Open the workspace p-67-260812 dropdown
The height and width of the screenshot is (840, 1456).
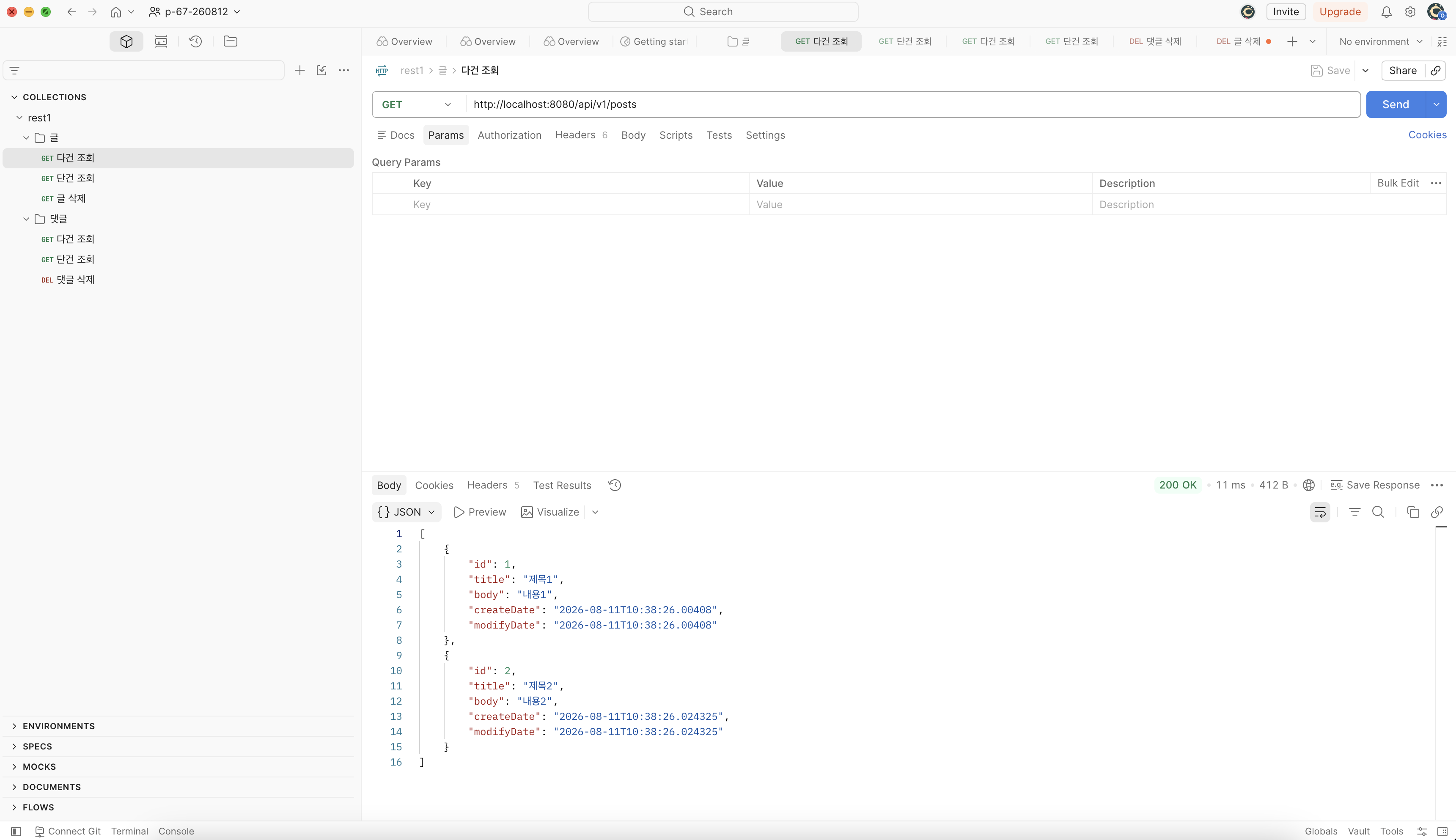[x=195, y=11]
